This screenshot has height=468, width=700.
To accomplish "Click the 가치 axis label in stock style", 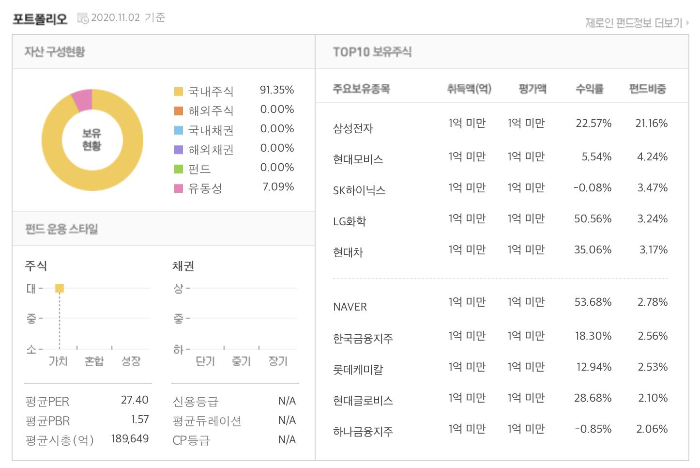I will 58,361.
